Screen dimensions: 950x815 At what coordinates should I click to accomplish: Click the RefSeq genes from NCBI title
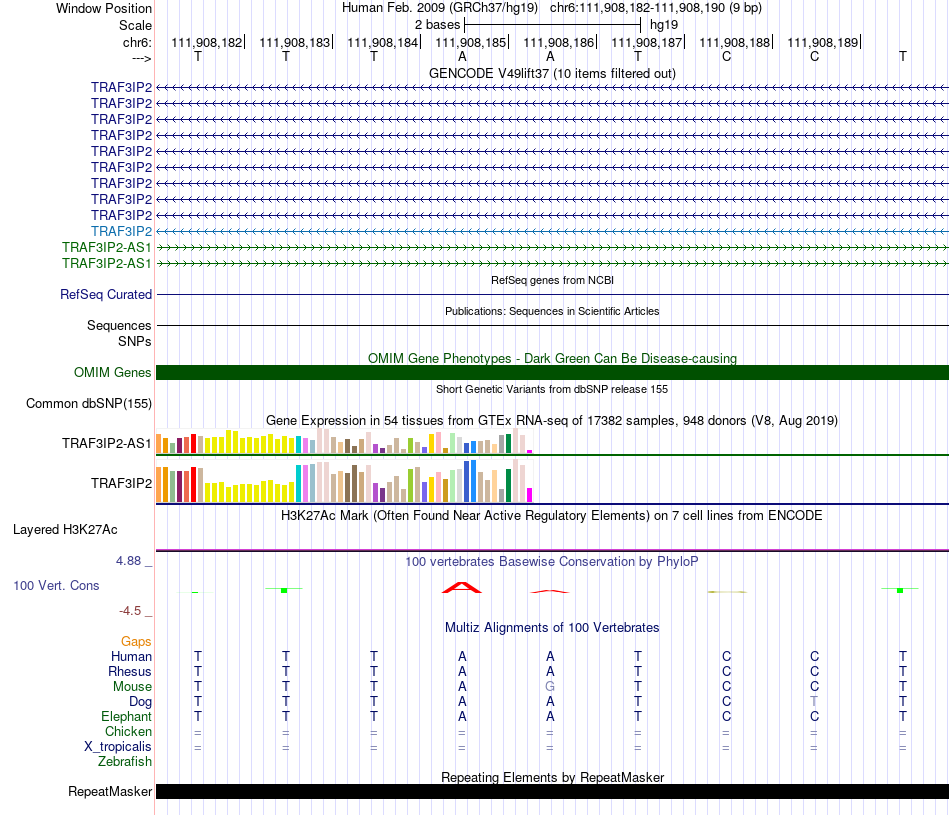point(552,280)
